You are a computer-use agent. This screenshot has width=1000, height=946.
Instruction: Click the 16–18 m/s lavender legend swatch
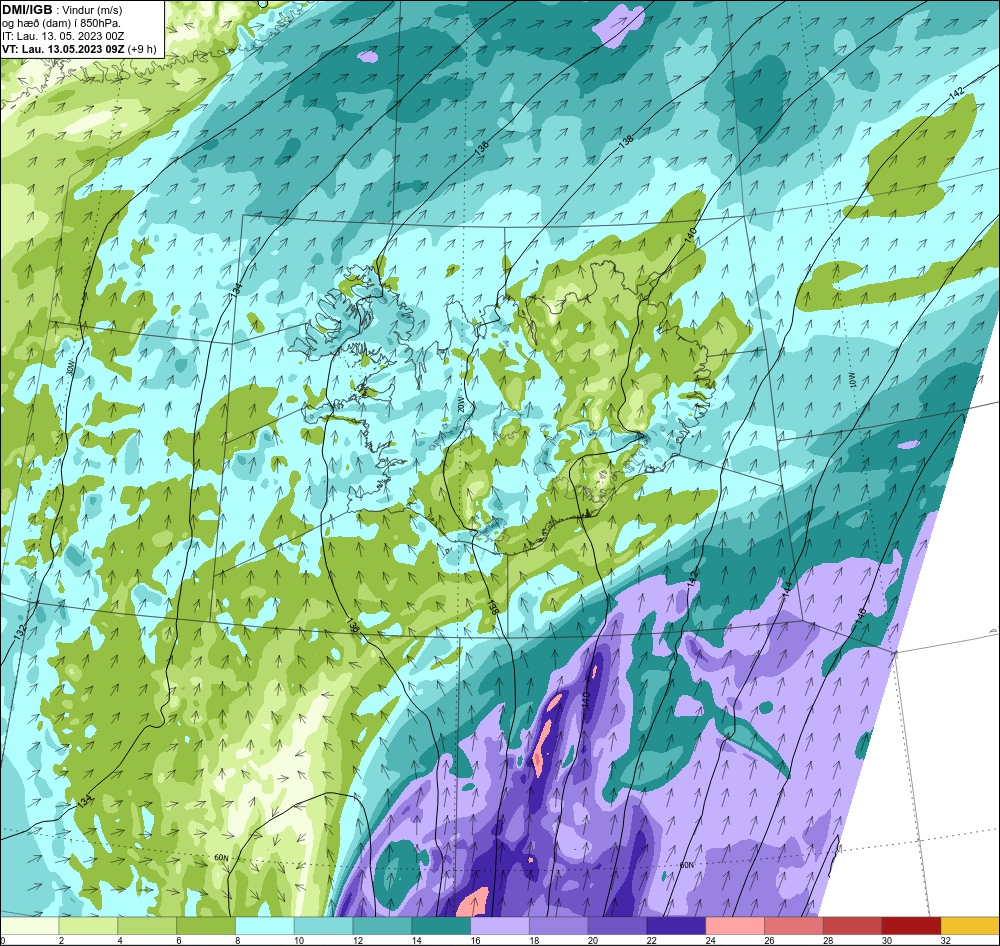500,926
